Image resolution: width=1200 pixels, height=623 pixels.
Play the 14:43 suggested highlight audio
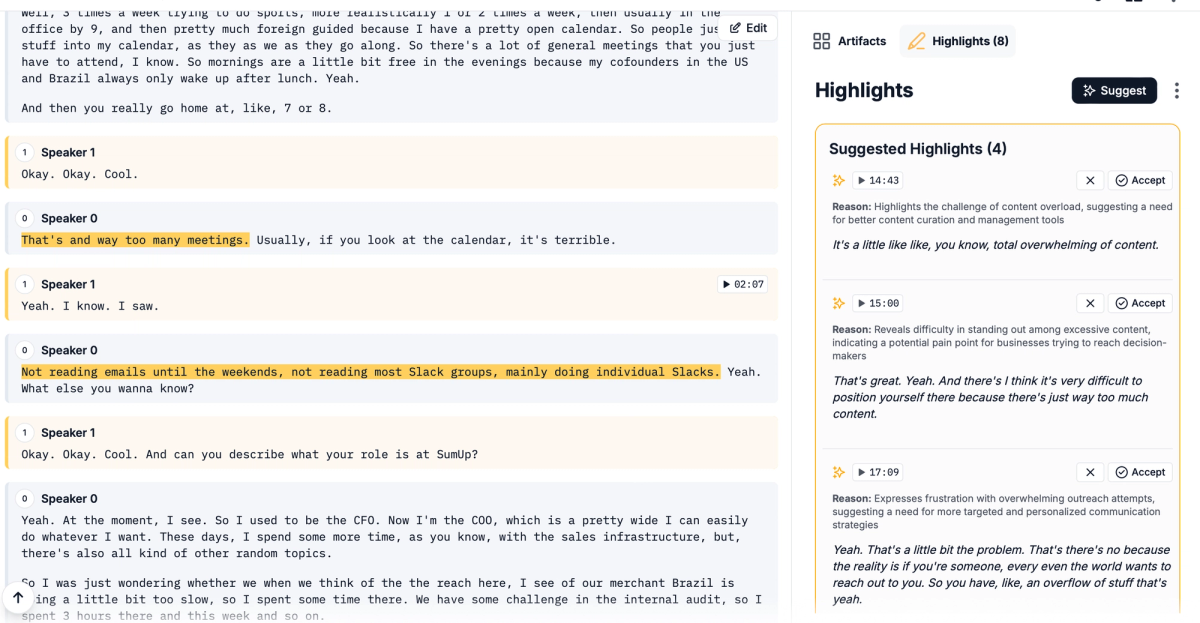878,180
